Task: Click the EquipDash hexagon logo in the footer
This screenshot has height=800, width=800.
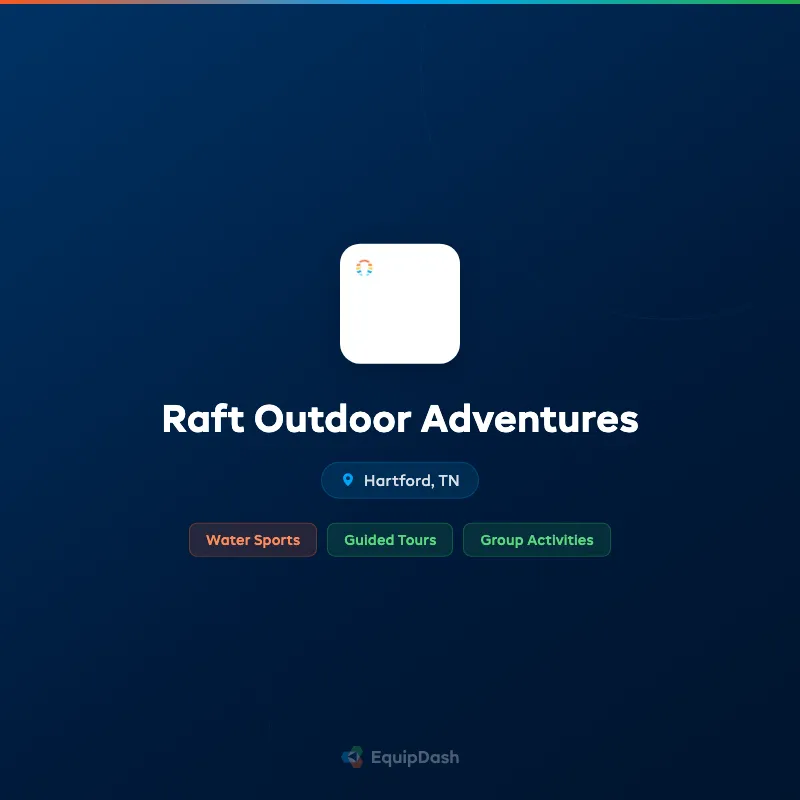Action: point(352,757)
